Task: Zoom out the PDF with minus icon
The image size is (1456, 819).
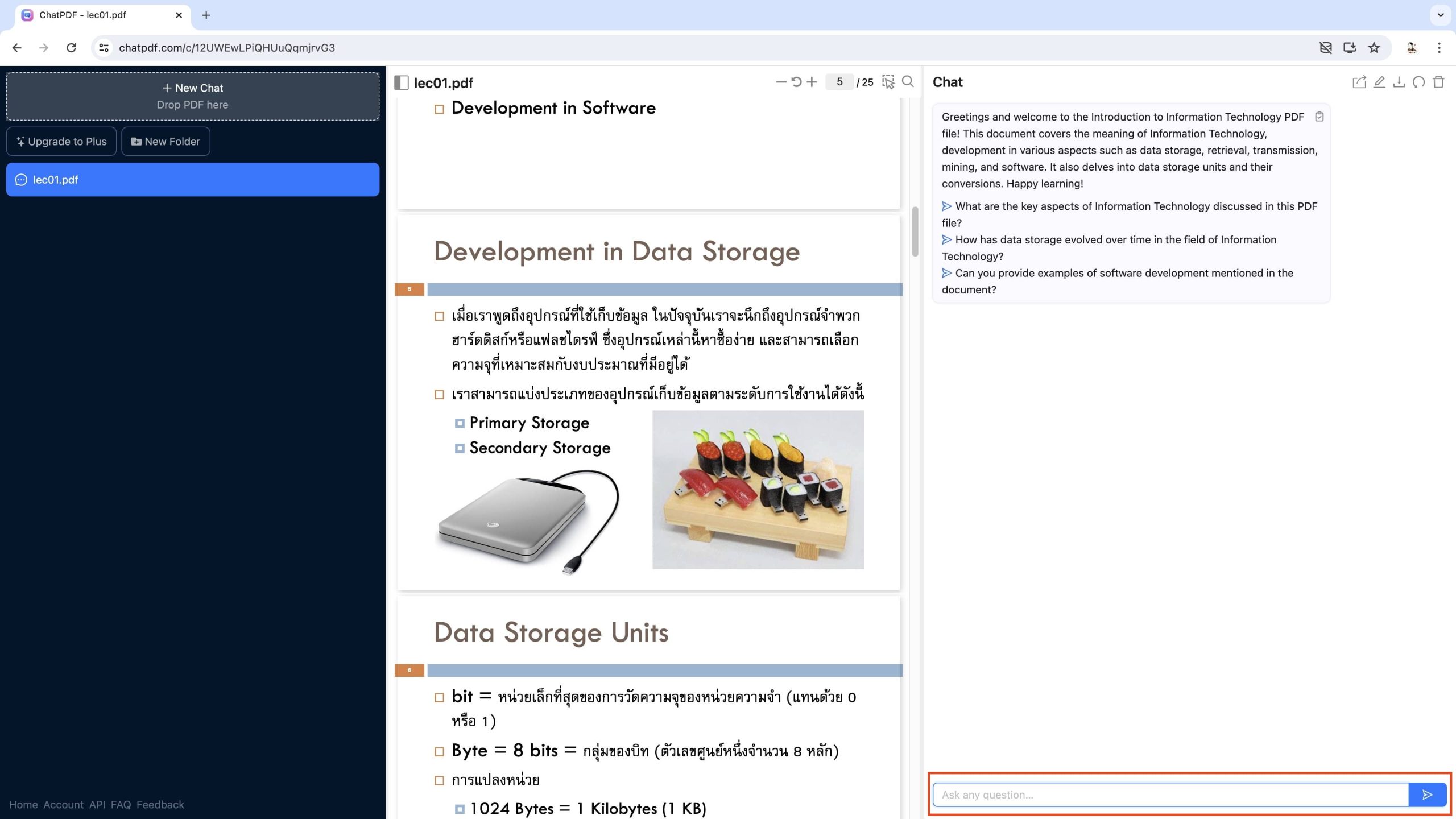Action: click(781, 82)
